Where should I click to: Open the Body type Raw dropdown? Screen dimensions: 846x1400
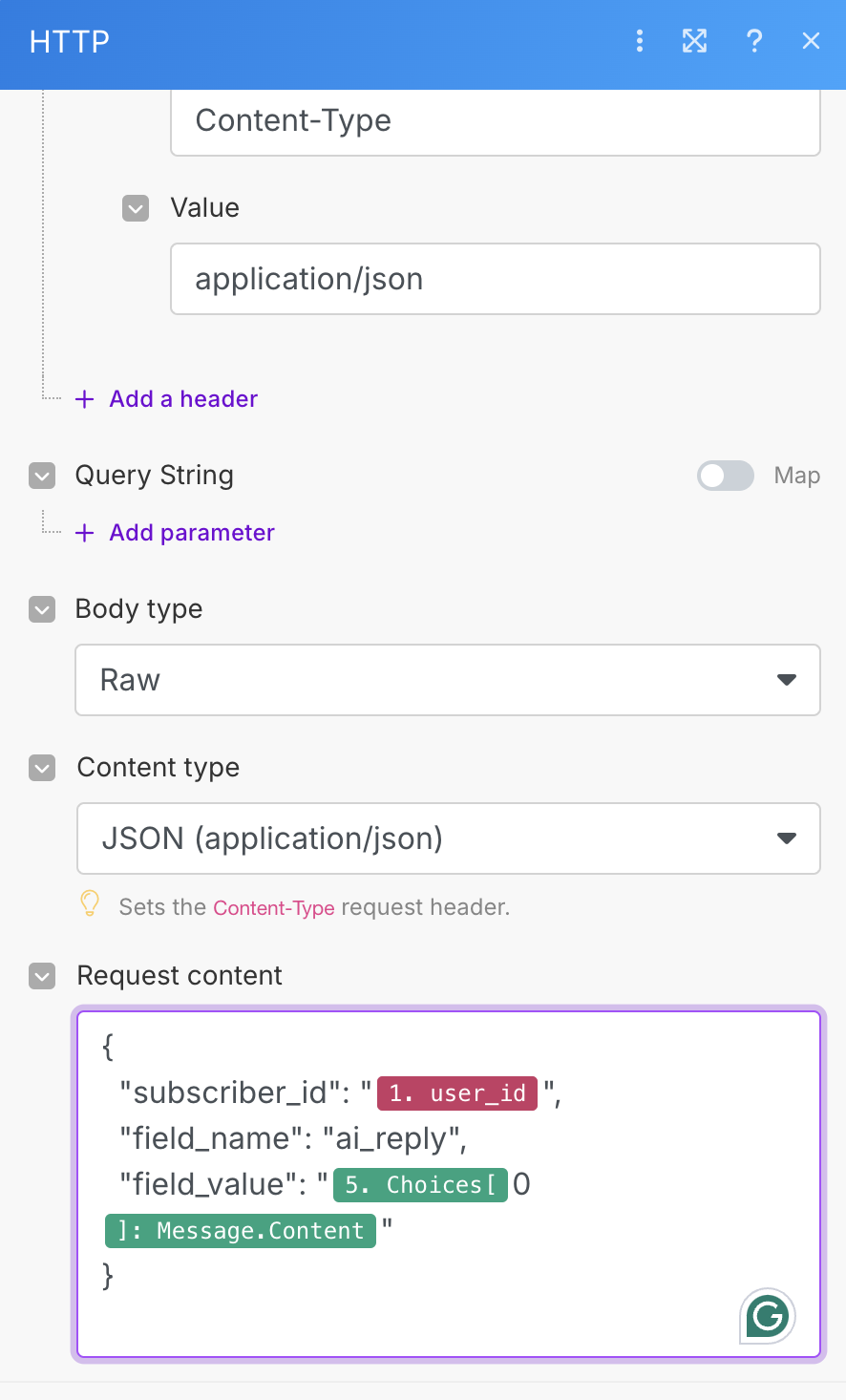point(448,680)
